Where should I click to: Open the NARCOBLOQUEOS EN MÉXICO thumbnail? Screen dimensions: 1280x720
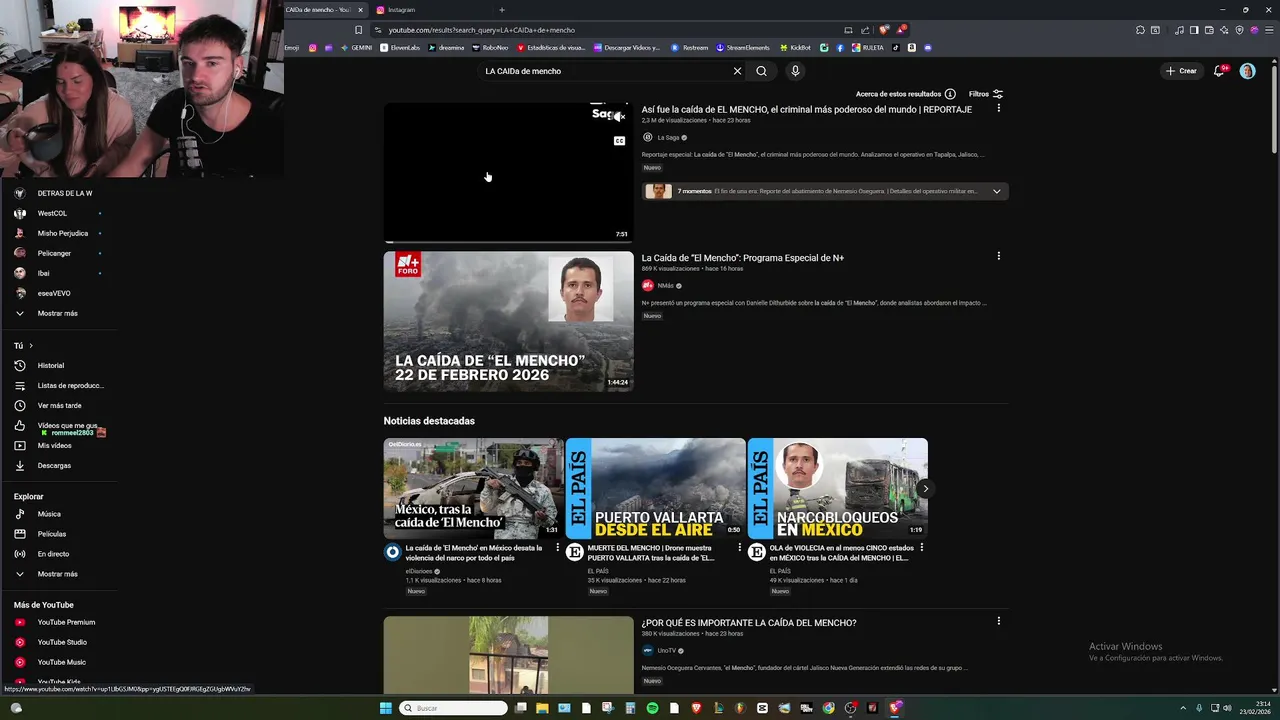(x=837, y=489)
